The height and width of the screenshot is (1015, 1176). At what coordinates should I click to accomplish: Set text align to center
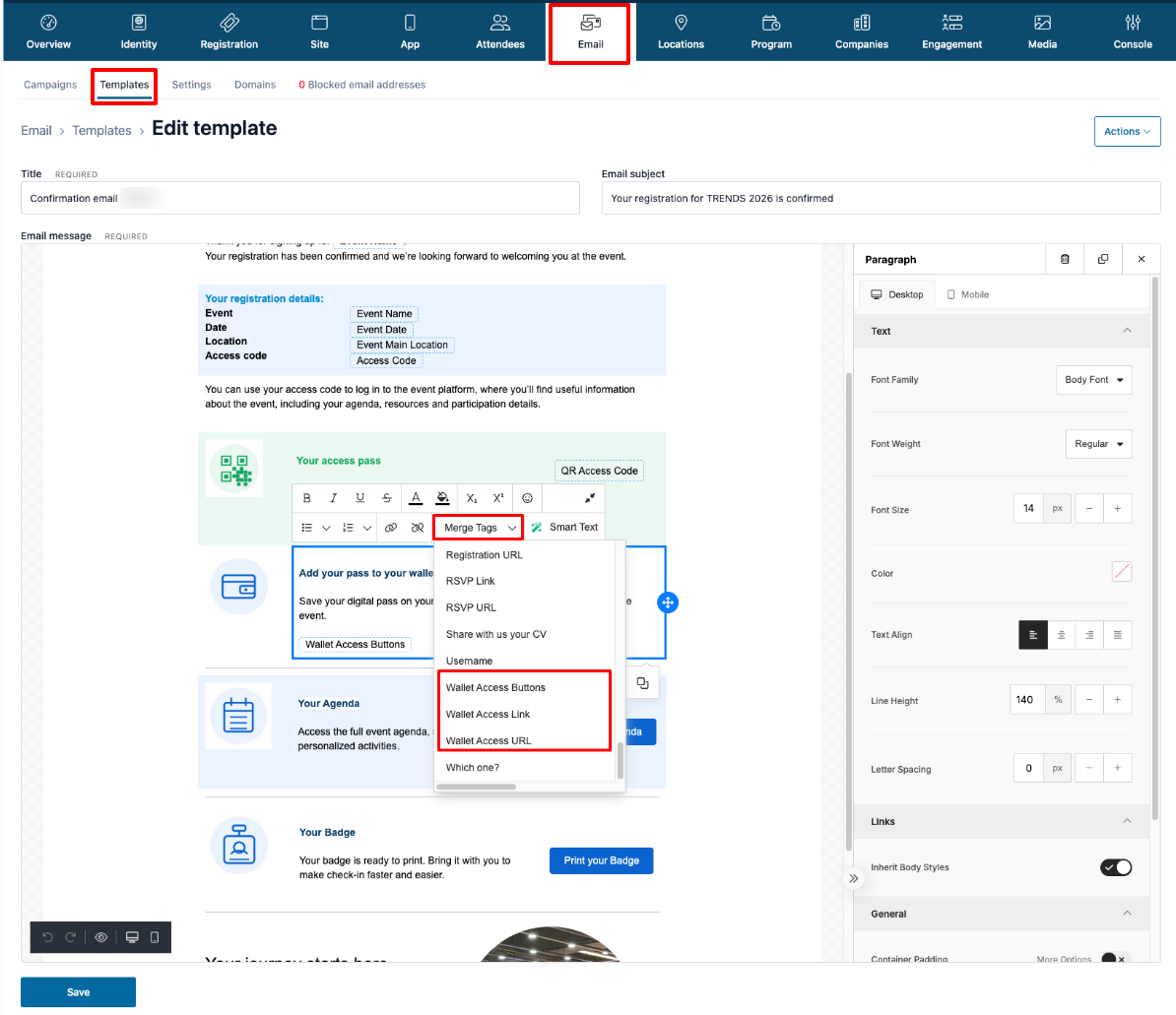click(1061, 635)
